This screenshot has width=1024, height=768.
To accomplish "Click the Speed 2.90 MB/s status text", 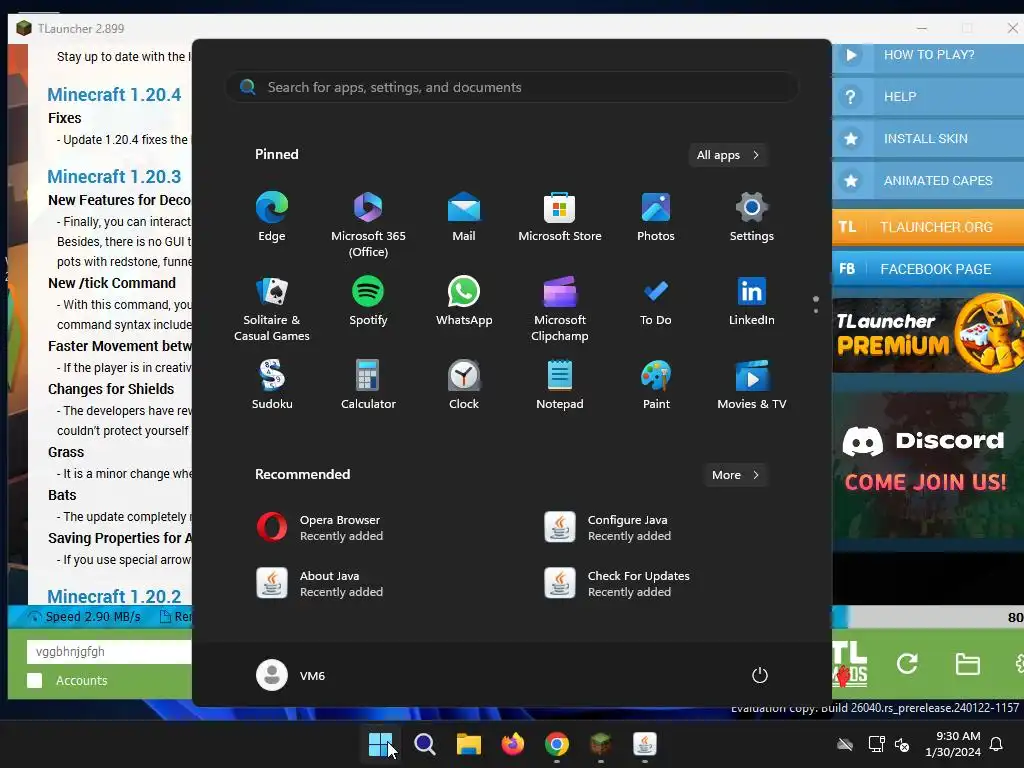I will [x=93, y=616].
